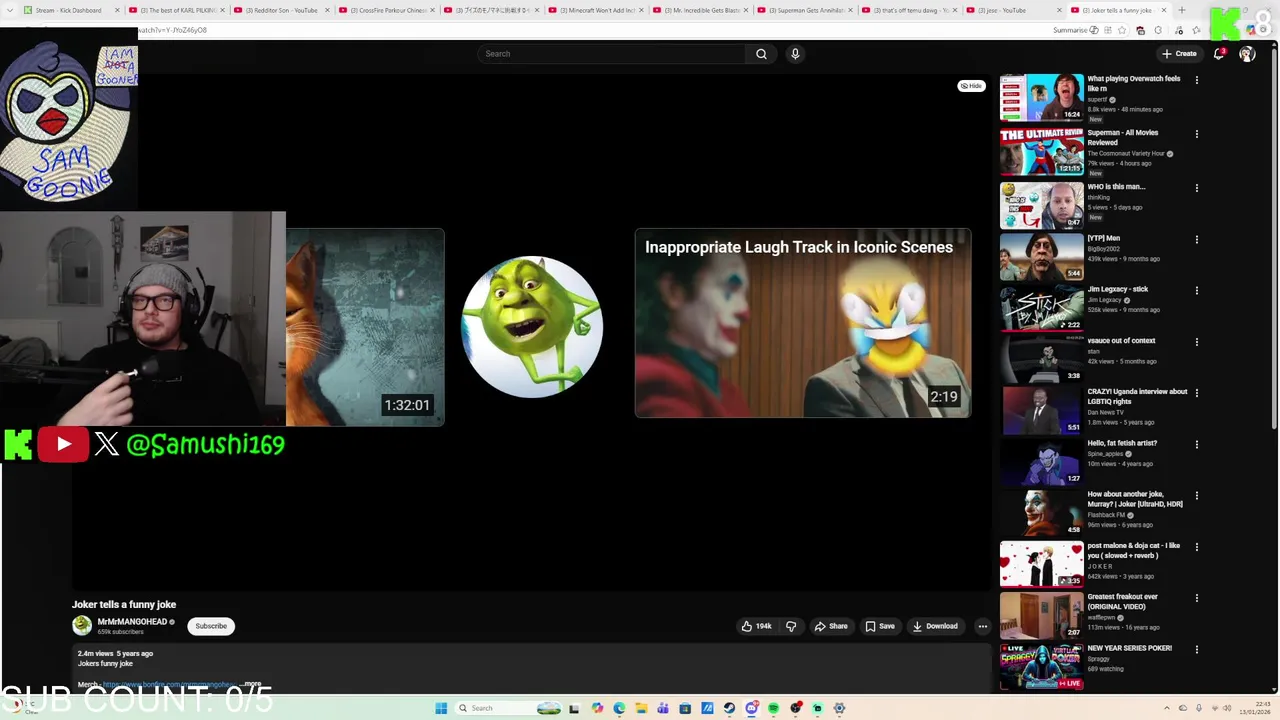Viewport: 1280px width, 720px height.
Task: Click the 'Joker tells a funny joke' title
Action: [x=124, y=604]
